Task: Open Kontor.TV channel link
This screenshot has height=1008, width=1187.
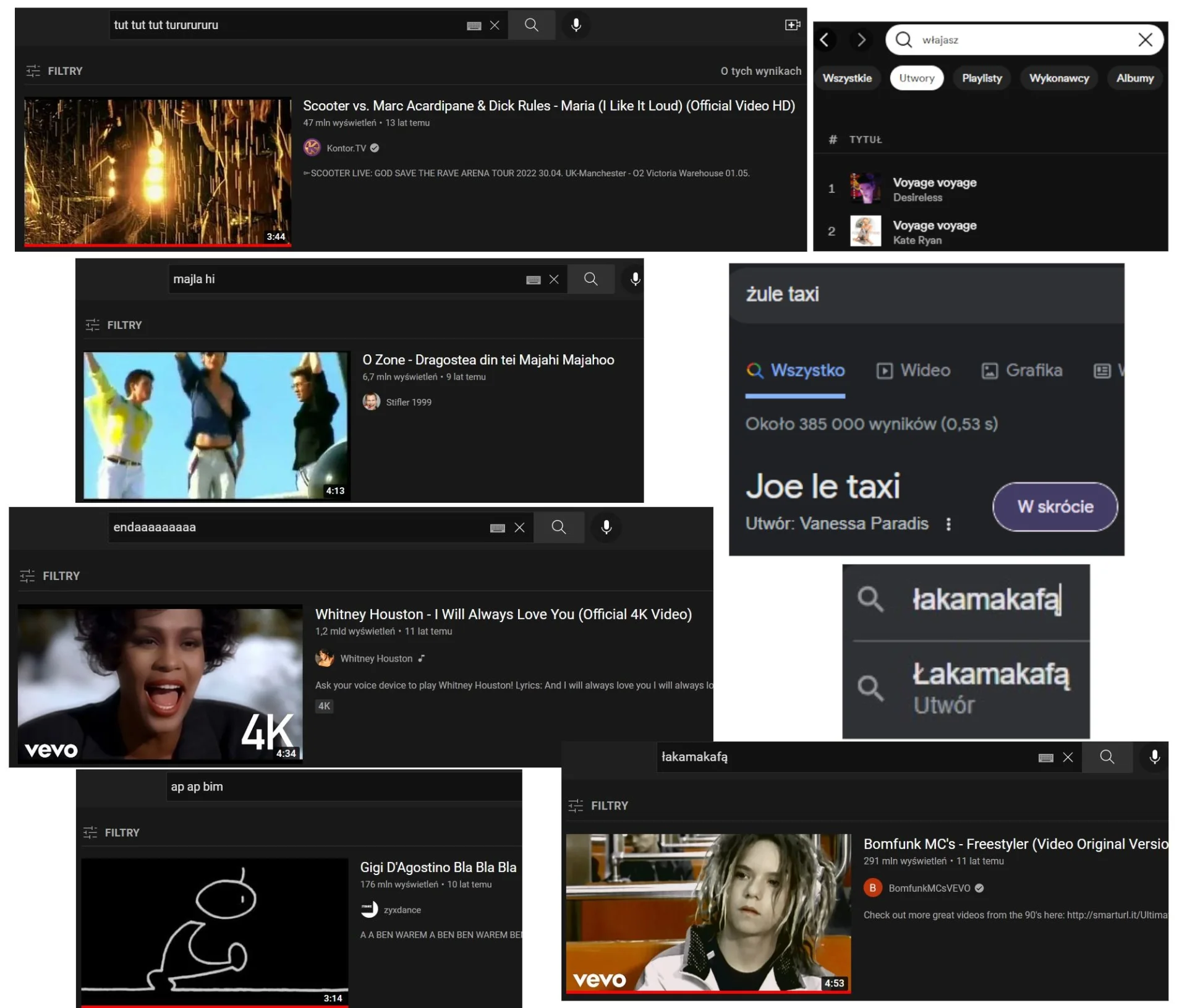Action: tap(346, 148)
